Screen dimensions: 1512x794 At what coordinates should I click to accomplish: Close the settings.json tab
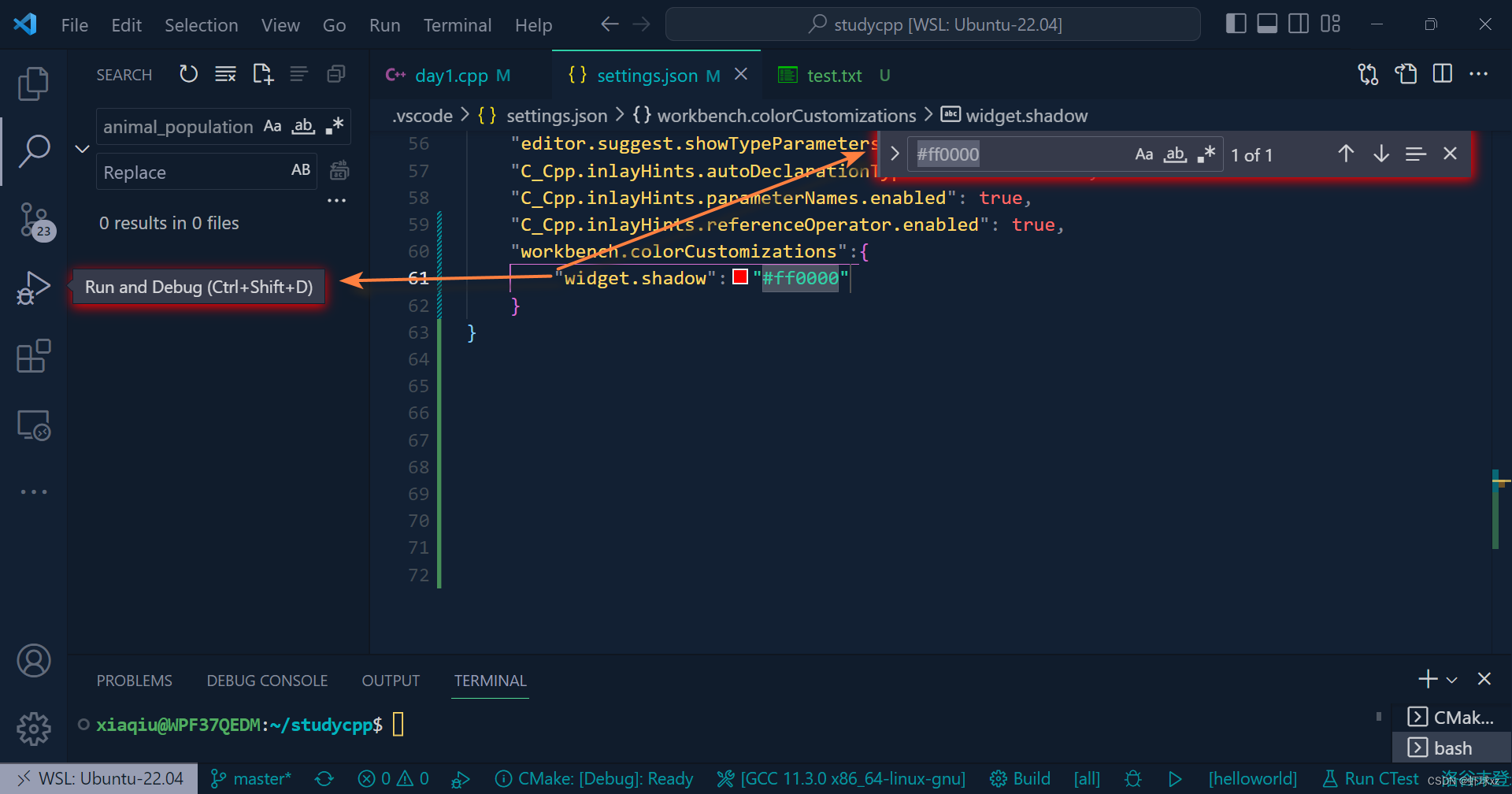click(741, 74)
